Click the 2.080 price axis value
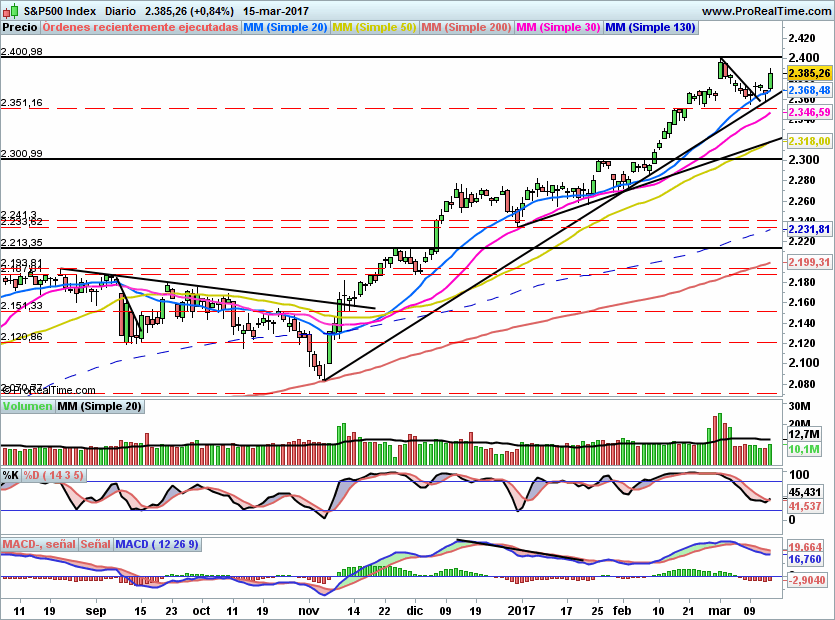This screenshot has height=620, width=835. click(x=802, y=384)
